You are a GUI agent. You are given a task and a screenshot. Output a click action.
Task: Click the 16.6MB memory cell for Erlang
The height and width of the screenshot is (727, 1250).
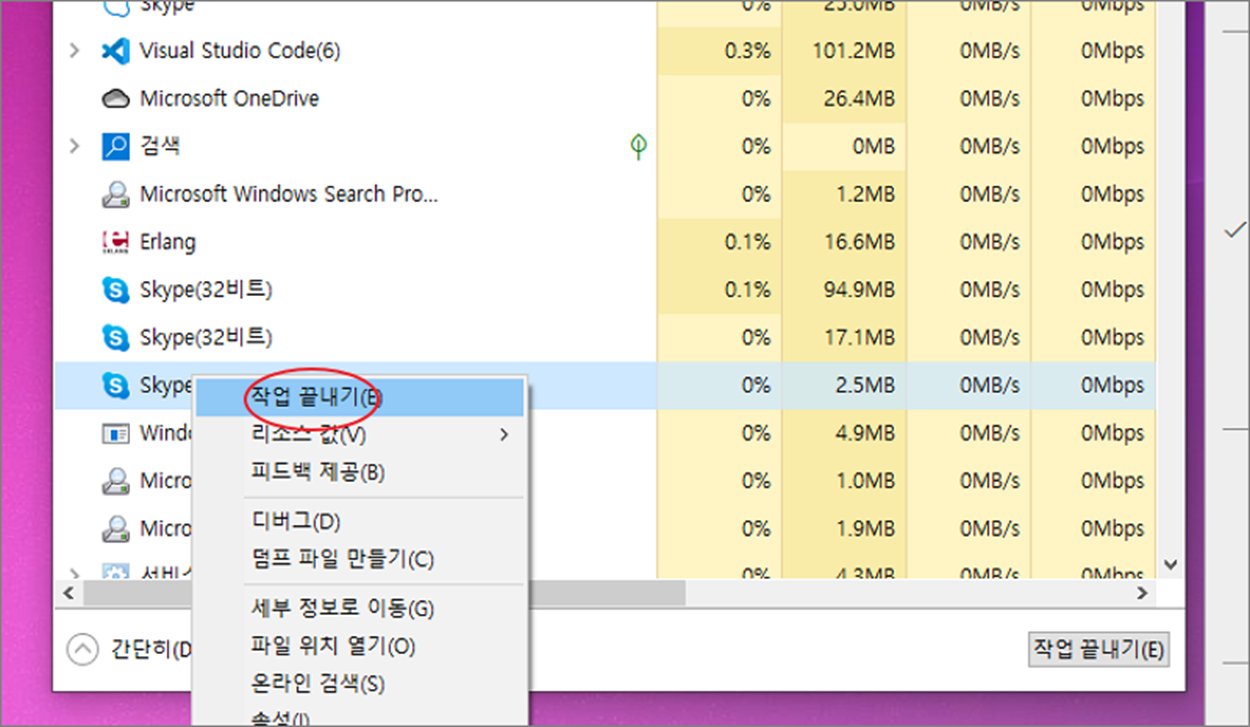coord(844,242)
